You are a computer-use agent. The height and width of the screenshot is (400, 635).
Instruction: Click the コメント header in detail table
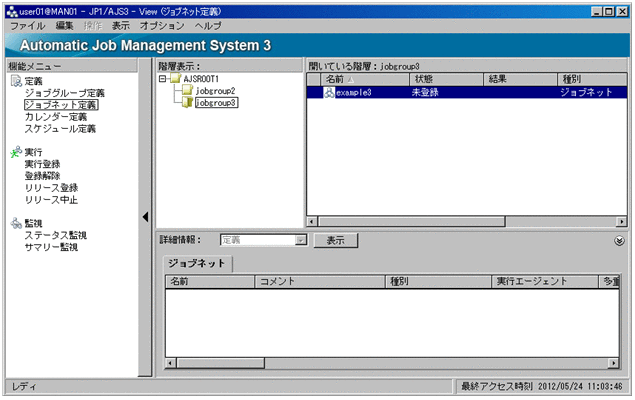tap(320, 282)
